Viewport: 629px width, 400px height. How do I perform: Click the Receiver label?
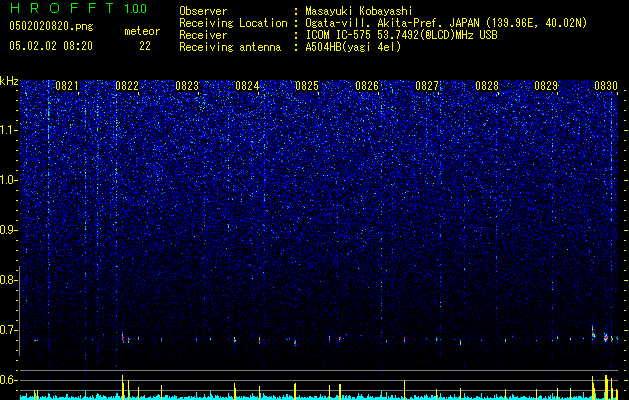coord(203,35)
